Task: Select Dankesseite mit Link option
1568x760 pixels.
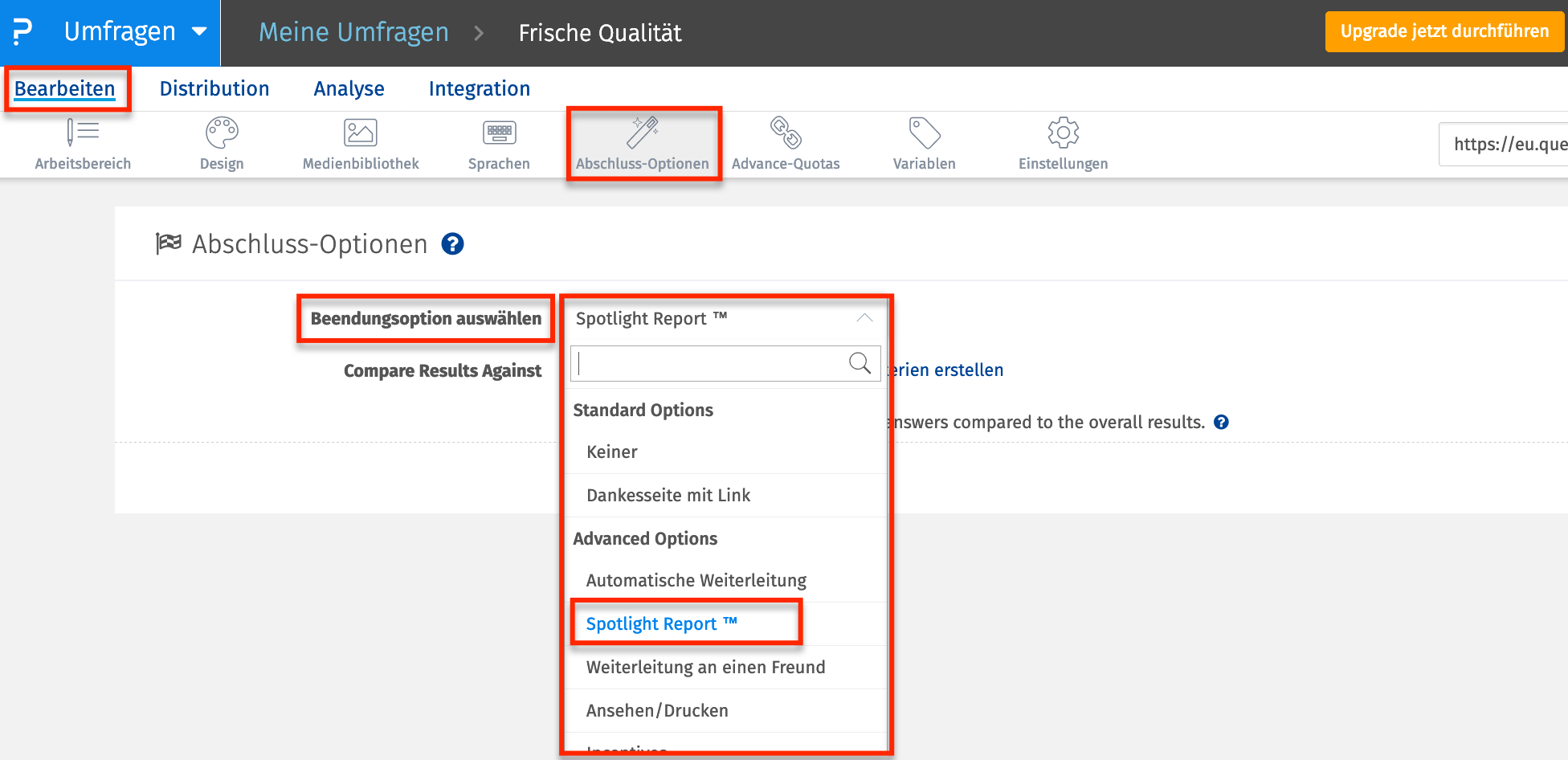Action: pyautogui.click(x=668, y=495)
